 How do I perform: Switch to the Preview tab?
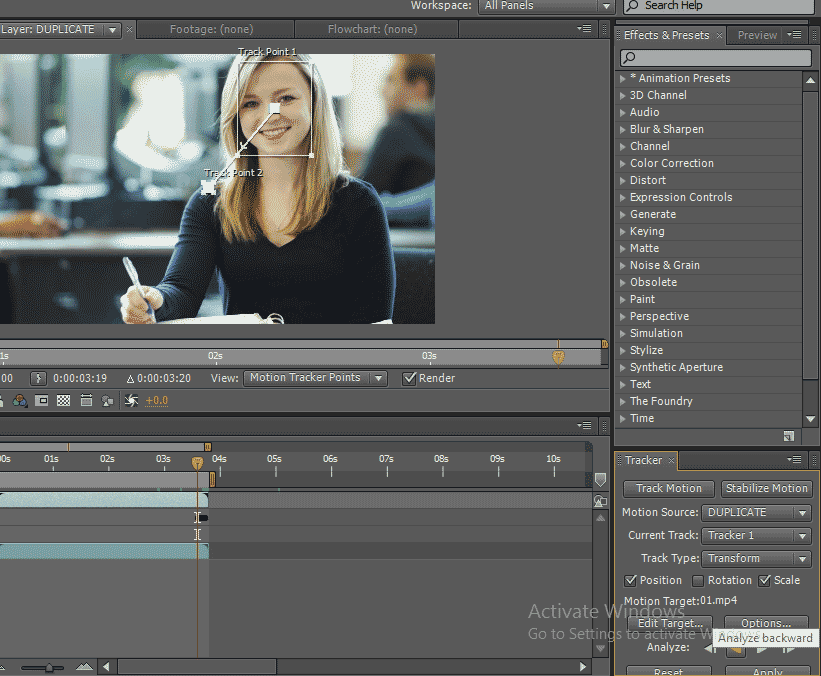click(757, 35)
